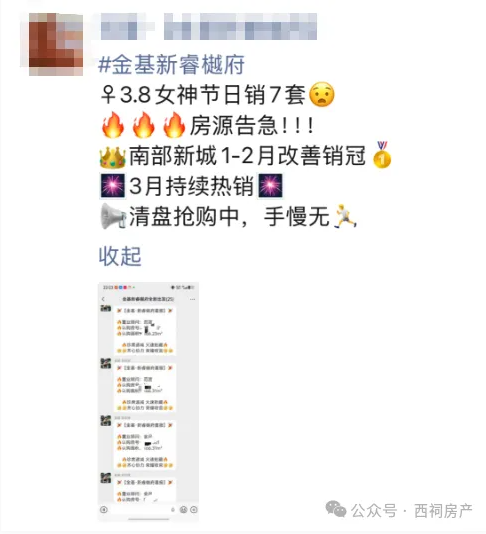Click the fourth sender avatar in the chat screenshot
Viewport: 486px width, 534px height.
tap(106, 478)
